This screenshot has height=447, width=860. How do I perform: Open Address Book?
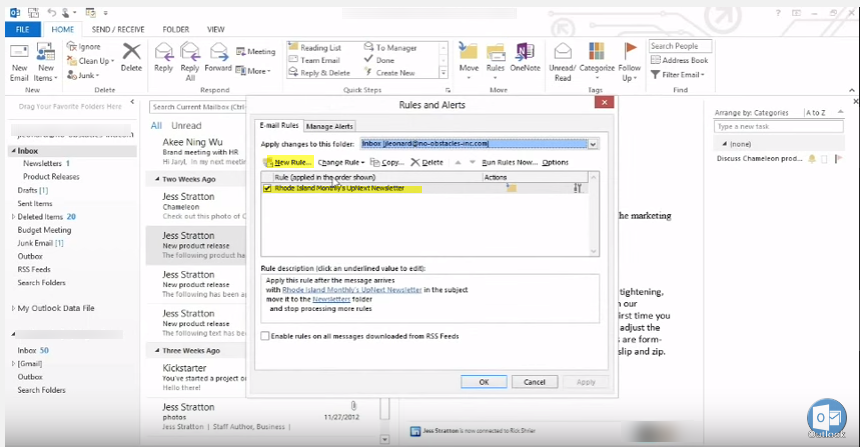click(x=680, y=60)
